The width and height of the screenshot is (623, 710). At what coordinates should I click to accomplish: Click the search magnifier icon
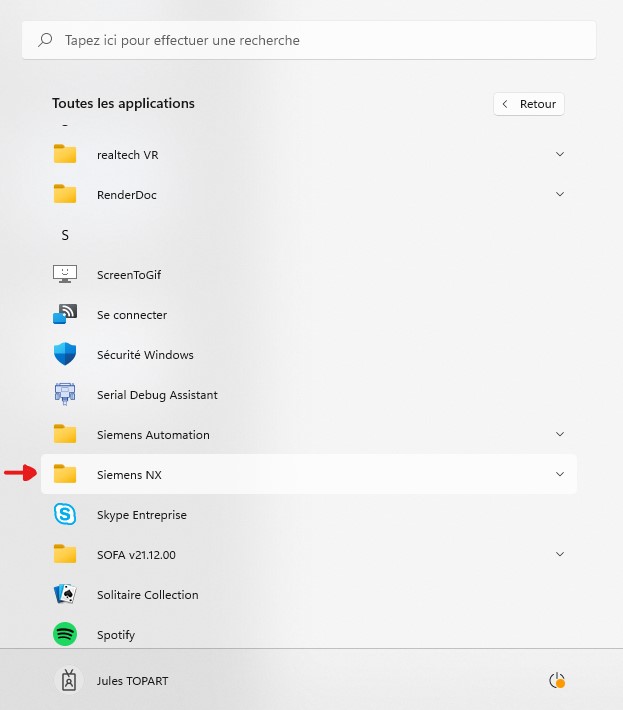(45, 40)
